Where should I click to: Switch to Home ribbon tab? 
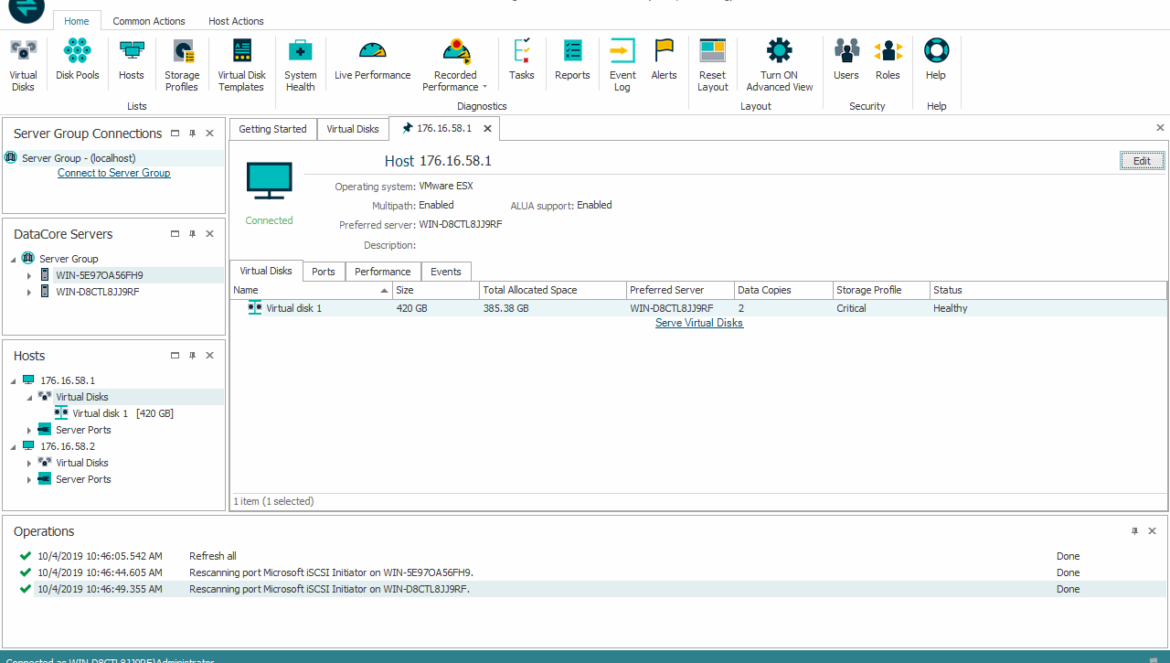click(76, 21)
